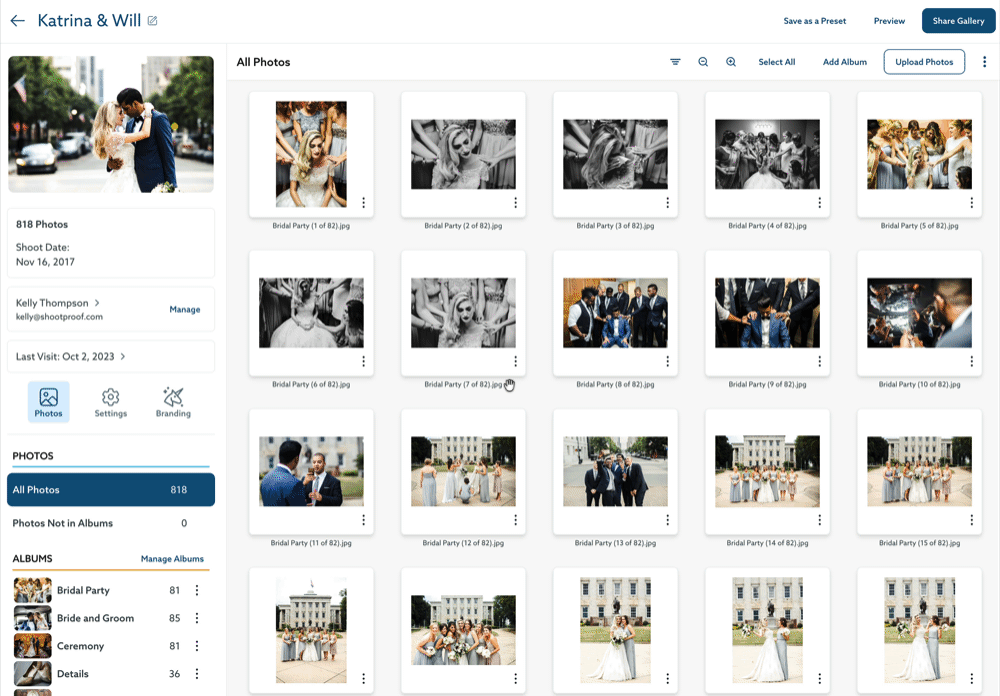This screenshot has width=1000, height=696.
Task: Click the Manage Albums link
Action: coord(172,559)
